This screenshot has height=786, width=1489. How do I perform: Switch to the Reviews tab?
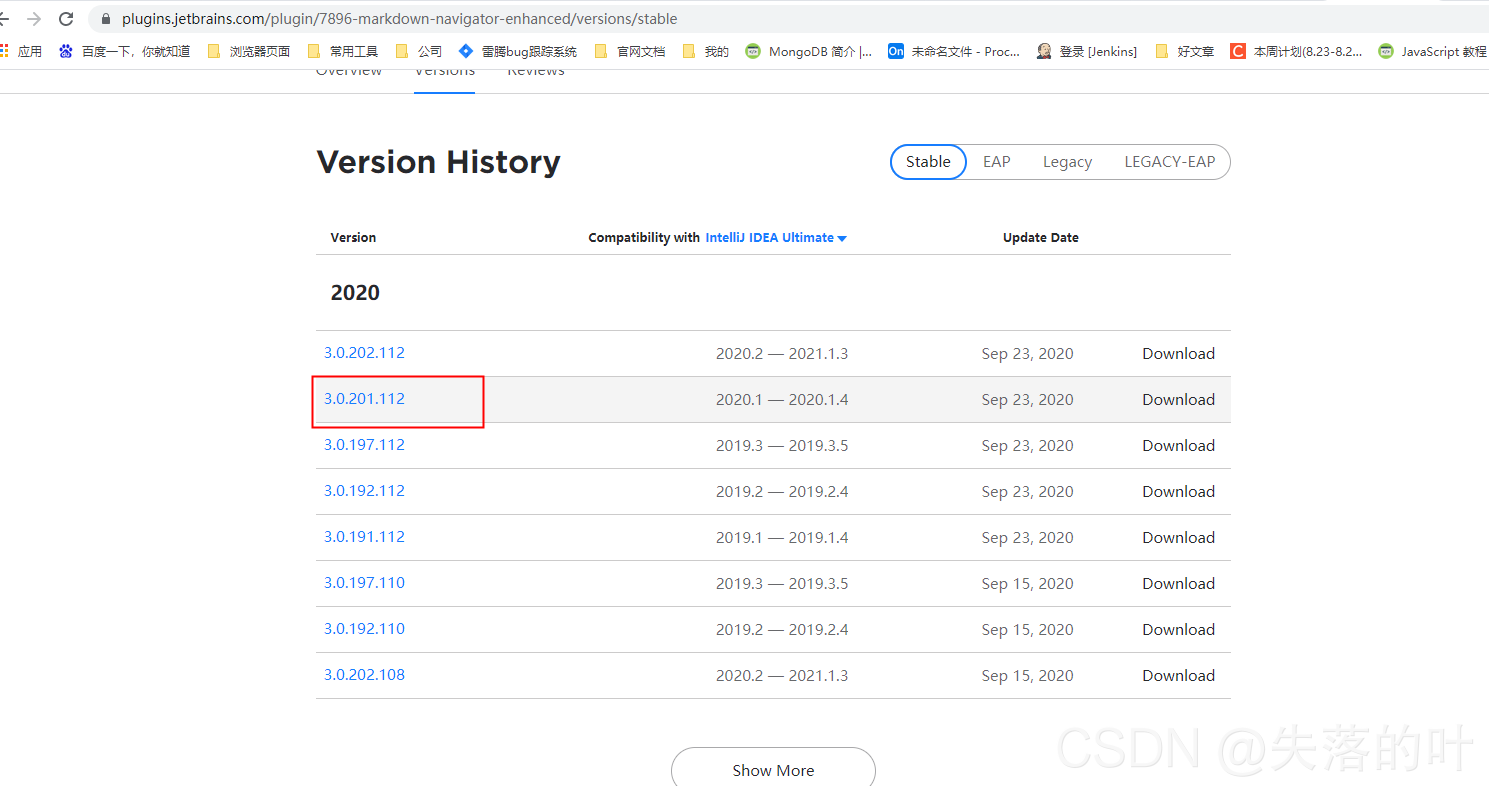coord(536,71)
